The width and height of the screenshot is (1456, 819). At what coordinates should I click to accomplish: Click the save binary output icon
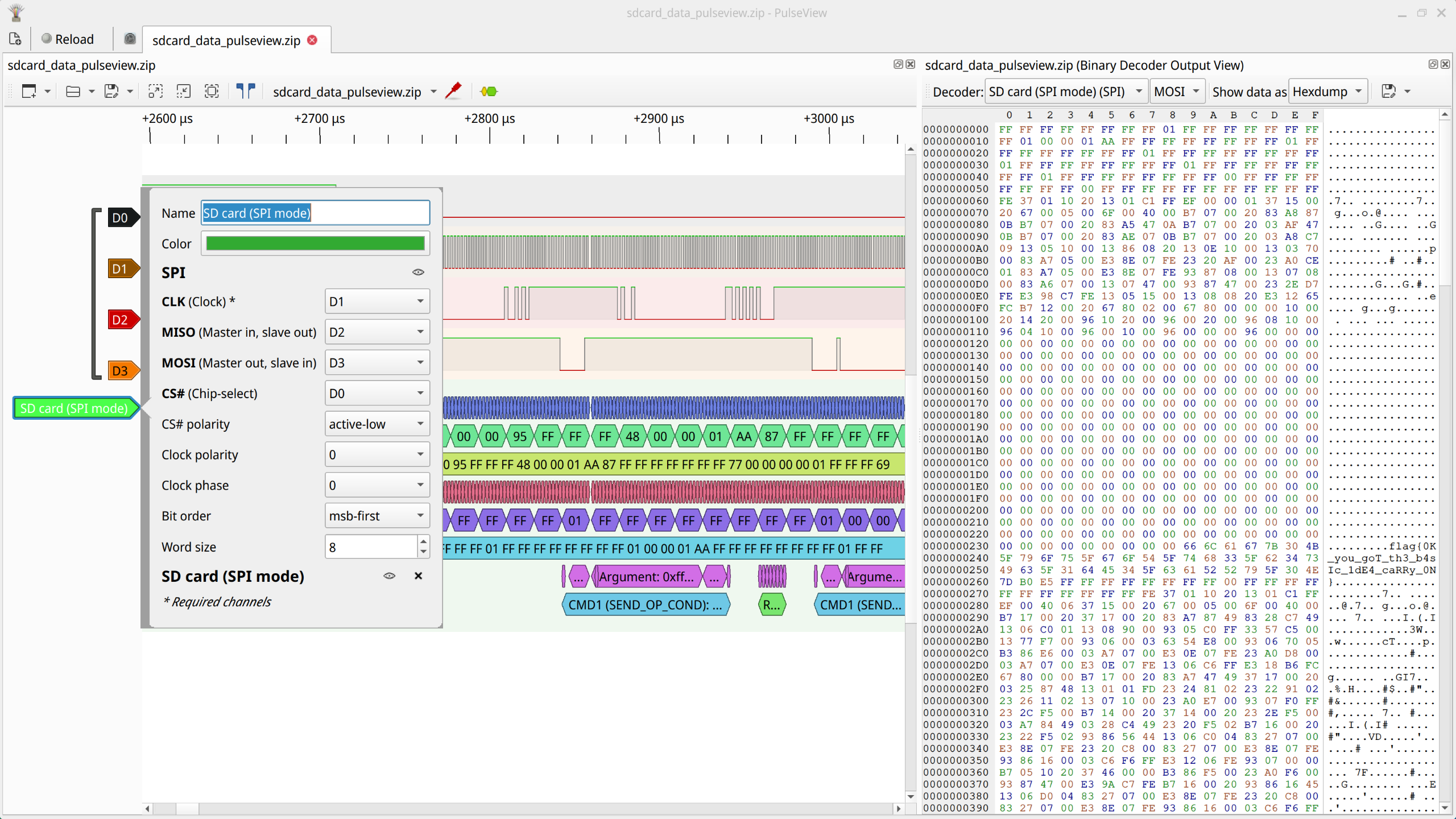(1389, 91)
